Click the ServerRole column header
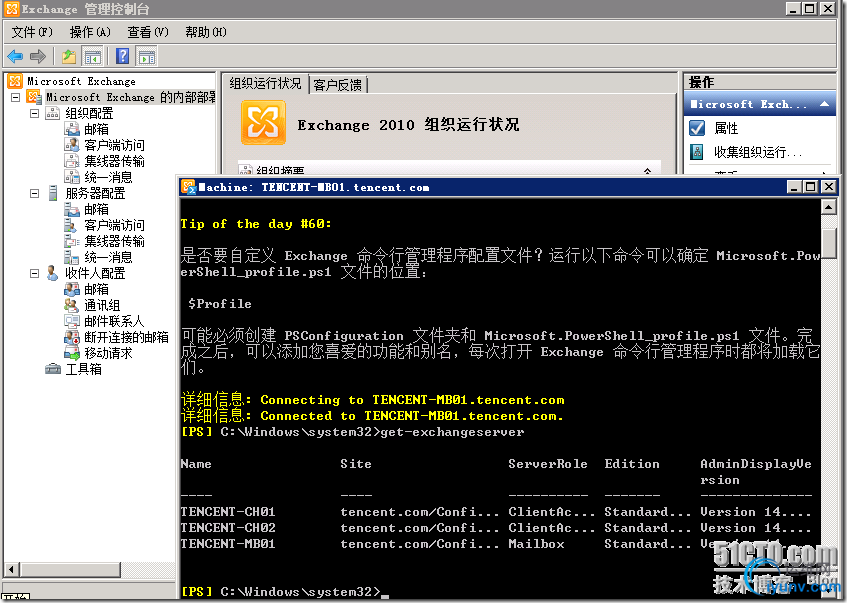 coord(547,464)
